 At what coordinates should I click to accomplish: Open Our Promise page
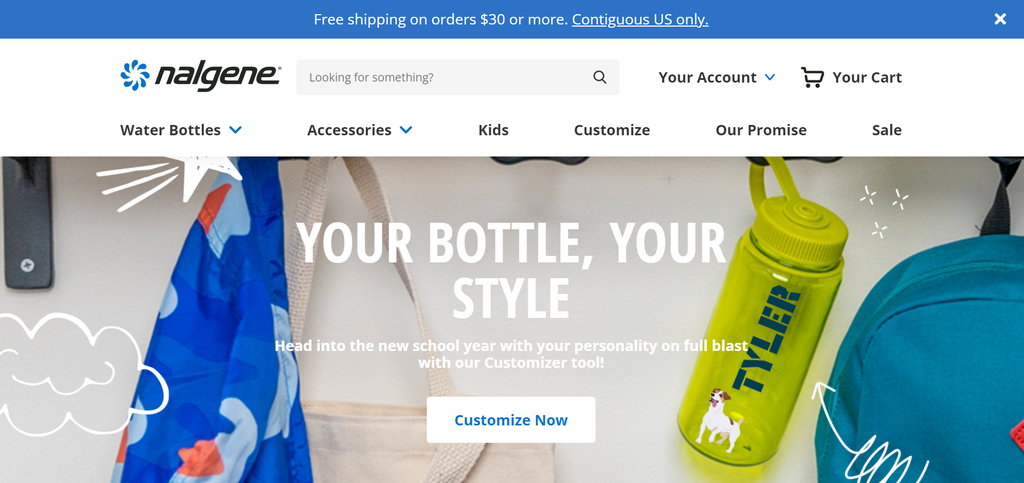761,130
